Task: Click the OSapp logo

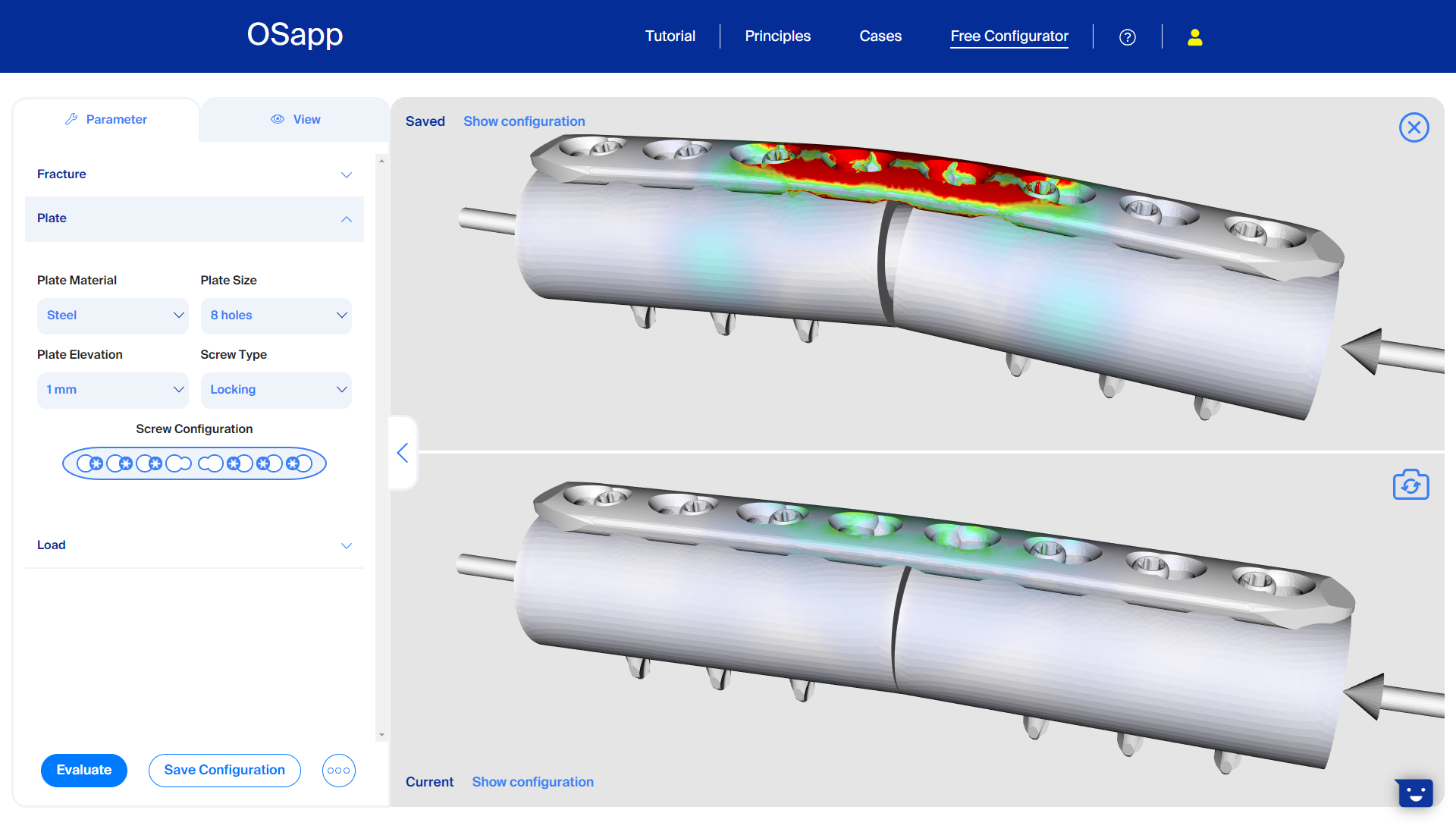Action: [294, 35]
